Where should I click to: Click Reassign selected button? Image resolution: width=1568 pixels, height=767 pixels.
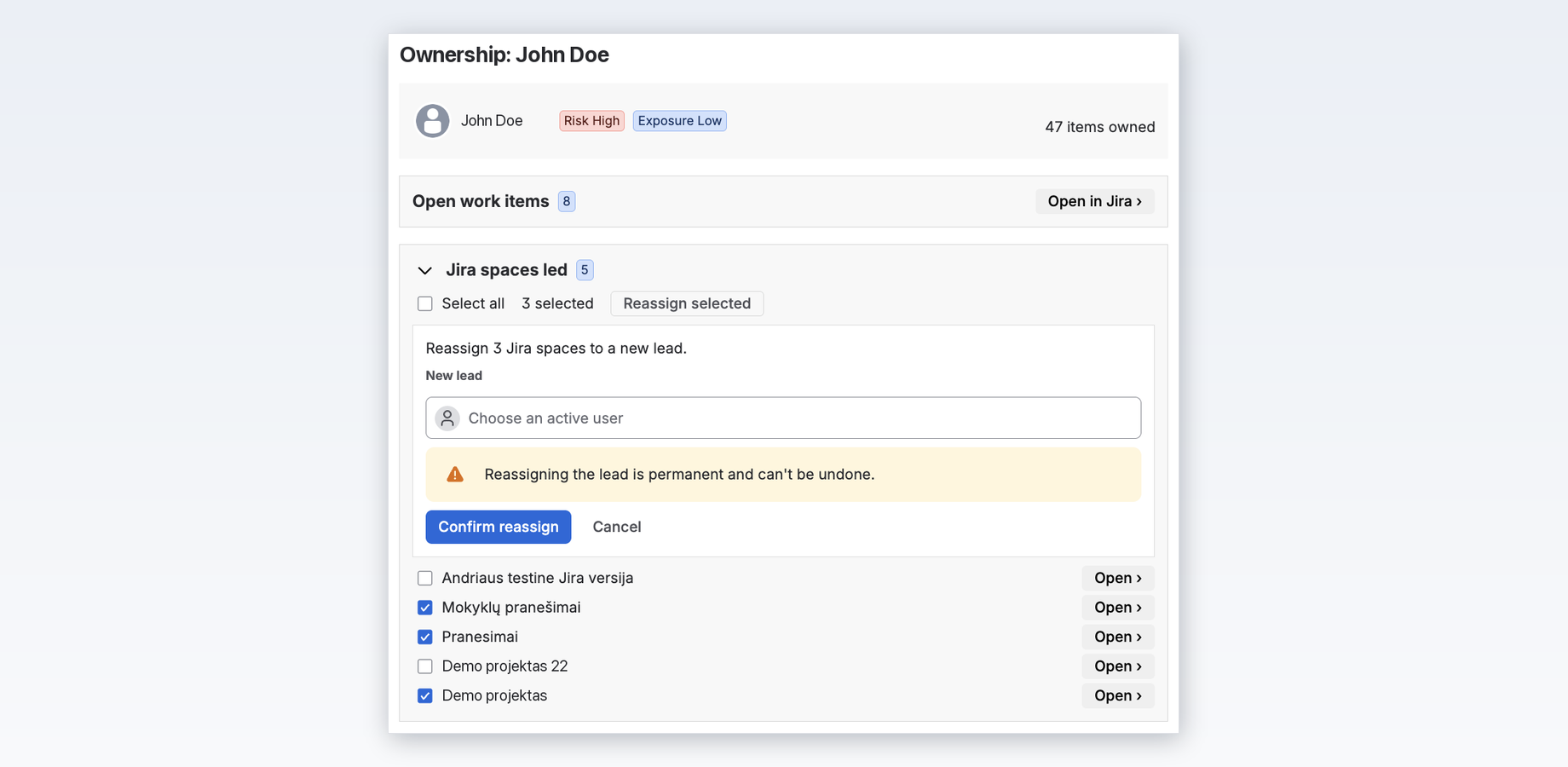(687, 303)
